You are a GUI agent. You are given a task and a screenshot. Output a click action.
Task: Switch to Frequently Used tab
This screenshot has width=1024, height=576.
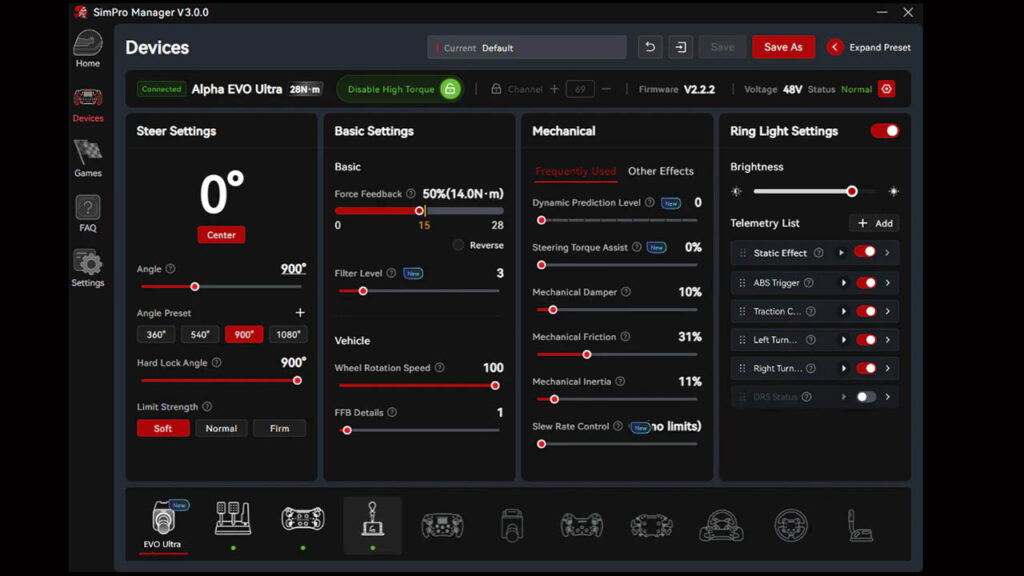[575, 171]
